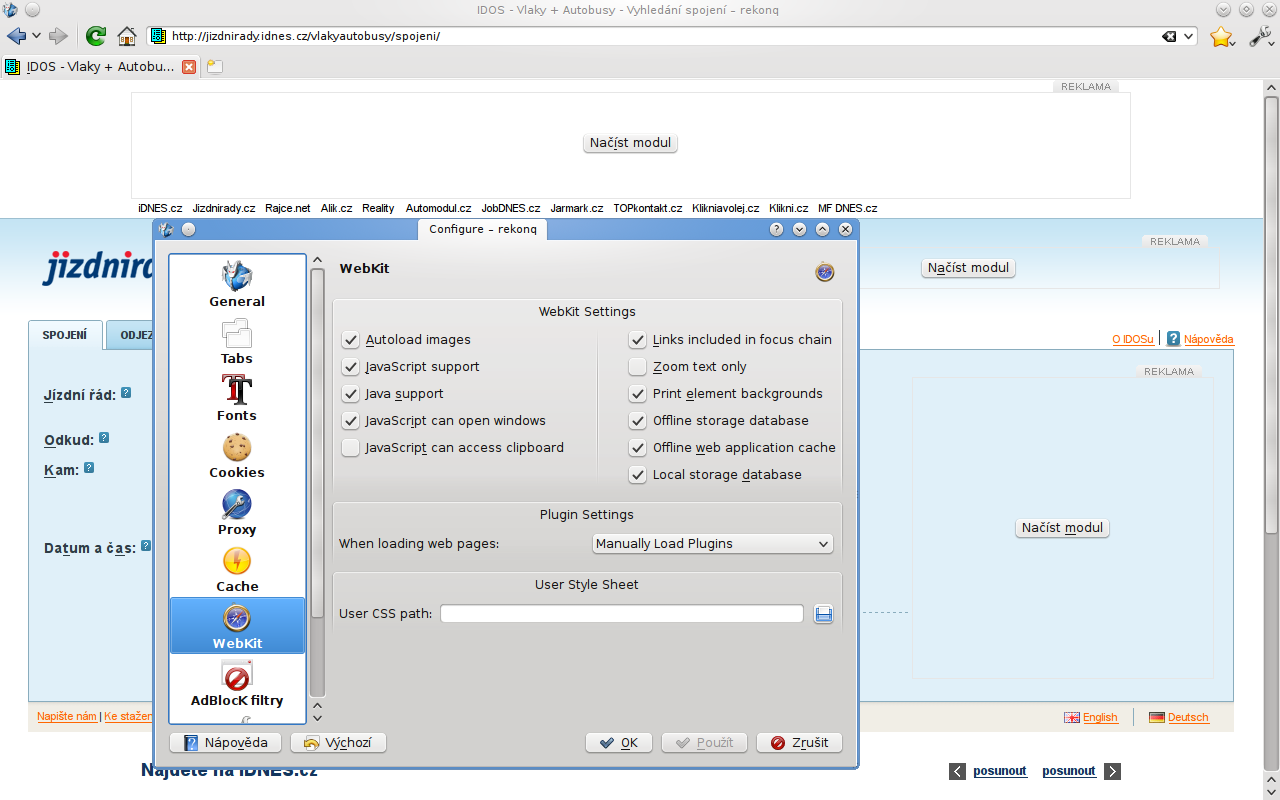Select the AdBlock filtry settings category
Image resolution: width=1280 pixels, height=800 pixels.
(x=237, y=683)
